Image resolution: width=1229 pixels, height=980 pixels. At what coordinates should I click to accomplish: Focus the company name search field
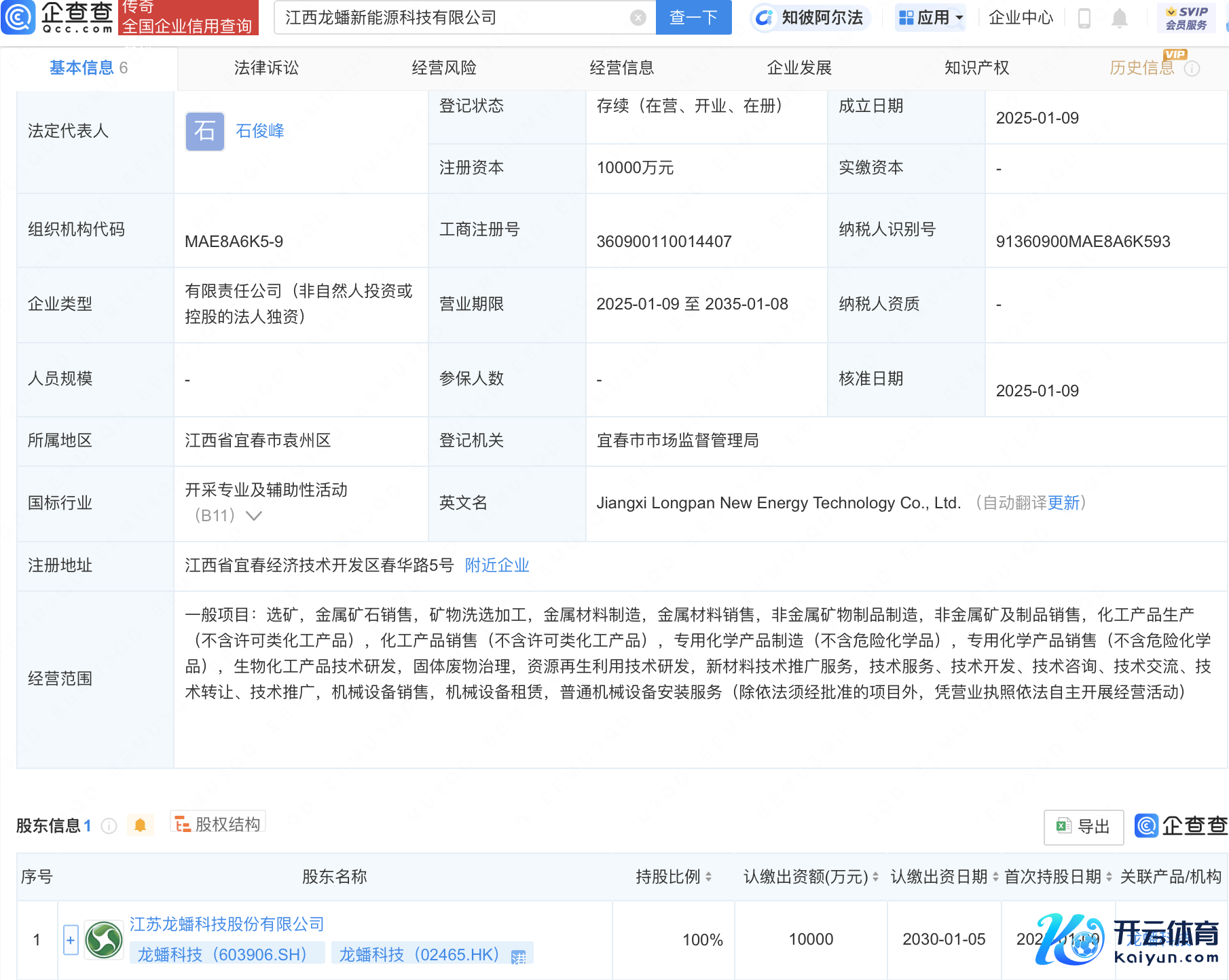(455, 18)
